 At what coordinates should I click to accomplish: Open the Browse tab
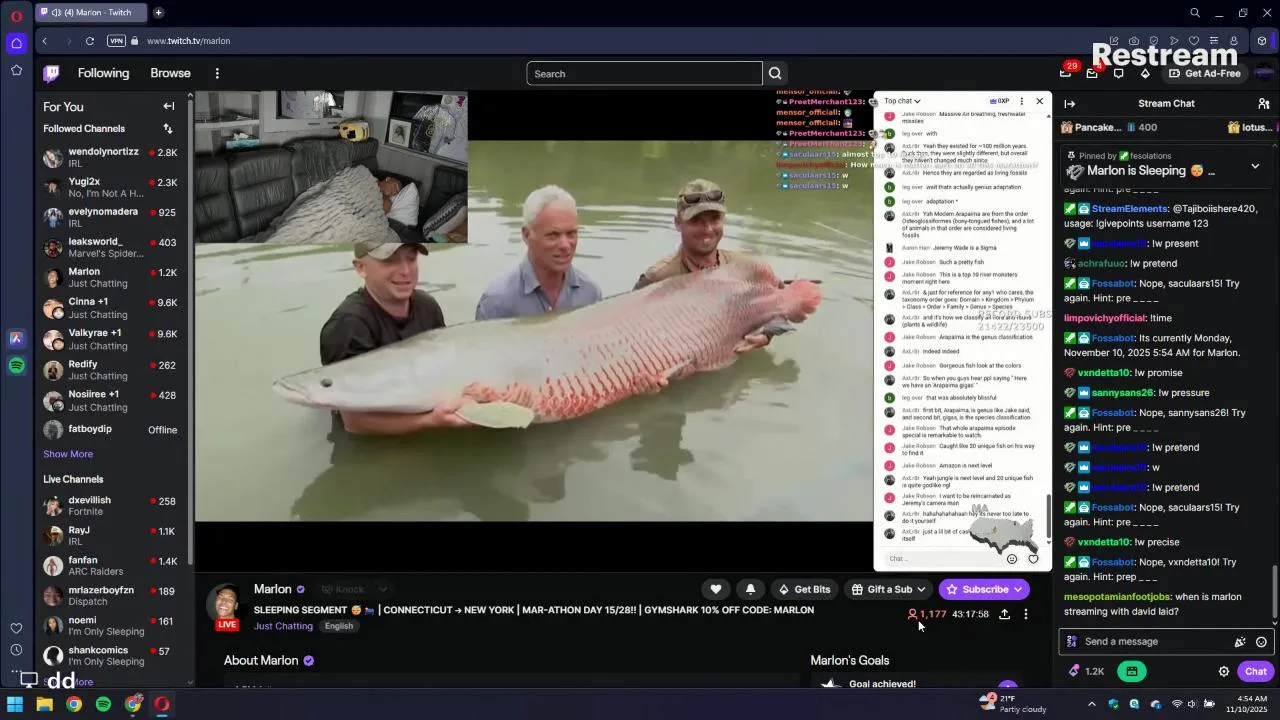pyautogui.click(x=170, y=73)
